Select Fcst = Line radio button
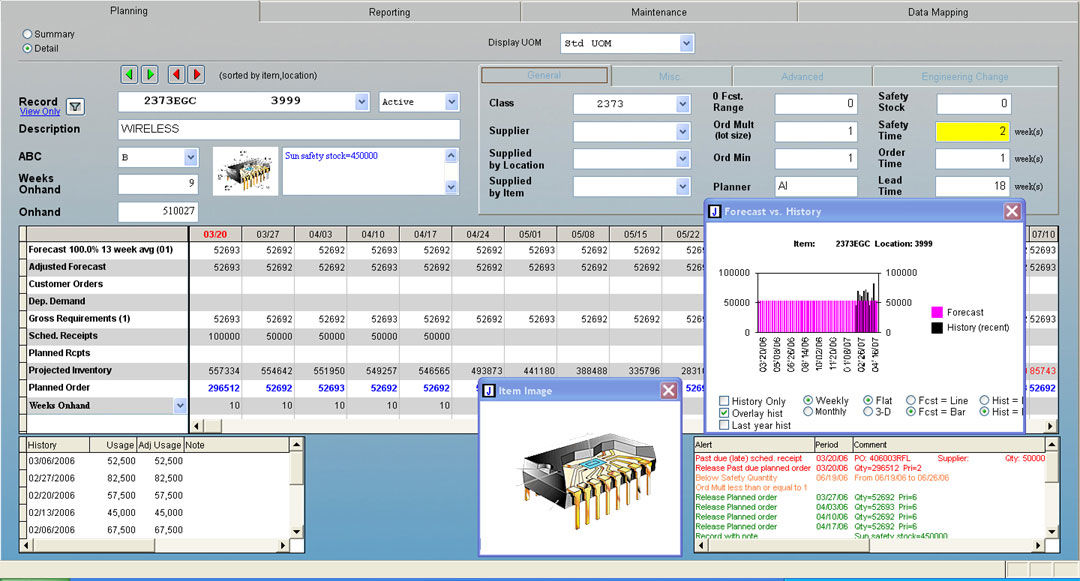This screenshot has height=581, width=1080. click(911, 400)
